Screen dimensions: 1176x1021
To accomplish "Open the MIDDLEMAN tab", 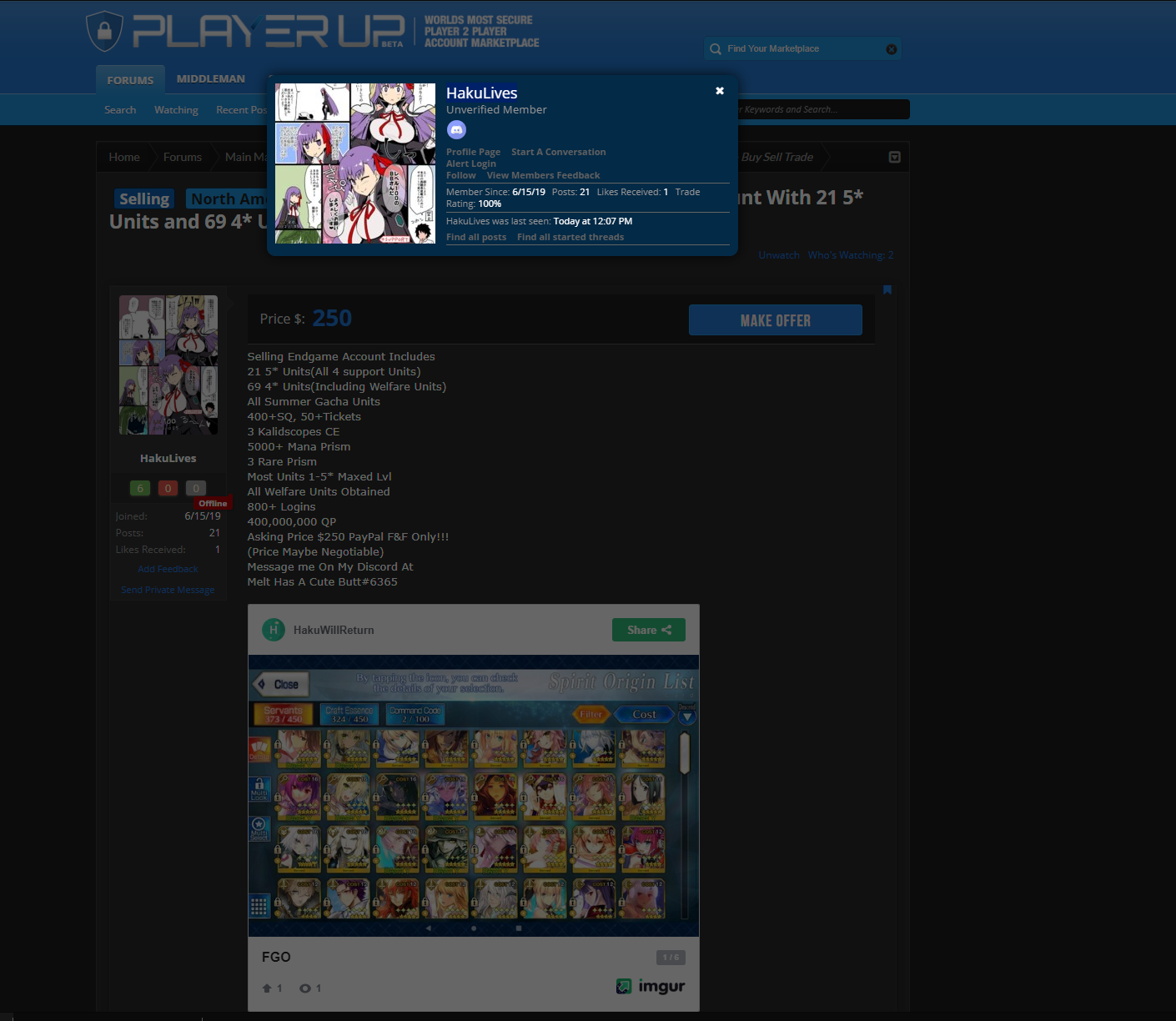I will pos(211,78).
